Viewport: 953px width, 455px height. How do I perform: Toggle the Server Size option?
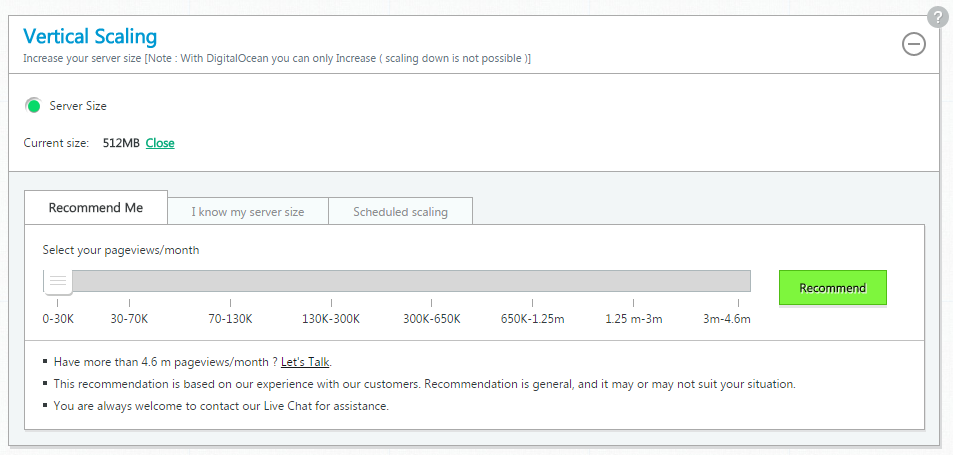pos(34,105)
